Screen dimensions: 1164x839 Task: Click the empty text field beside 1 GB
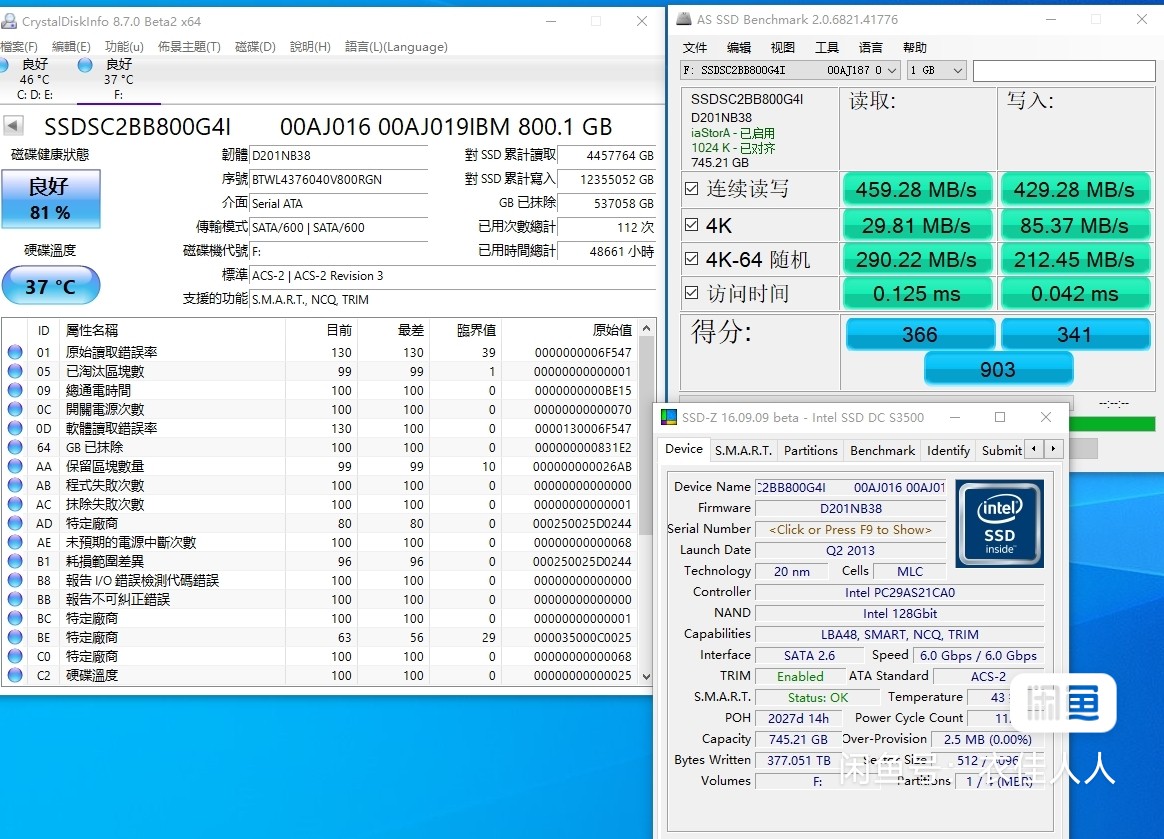click(1064, 71)
